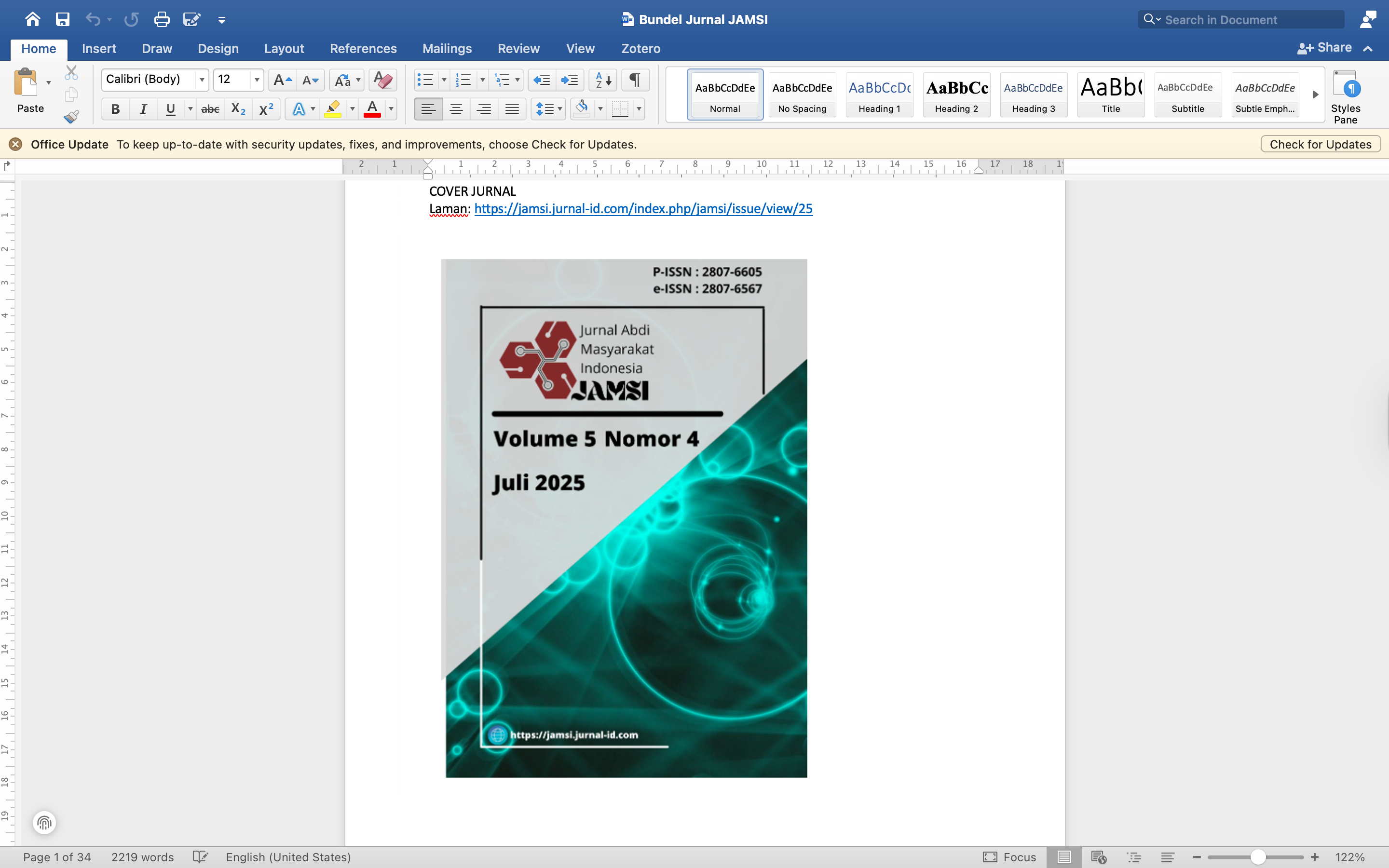1389x868 pixels.
Task: Expand the styles gallery arrow
Action: (1315, 95)
